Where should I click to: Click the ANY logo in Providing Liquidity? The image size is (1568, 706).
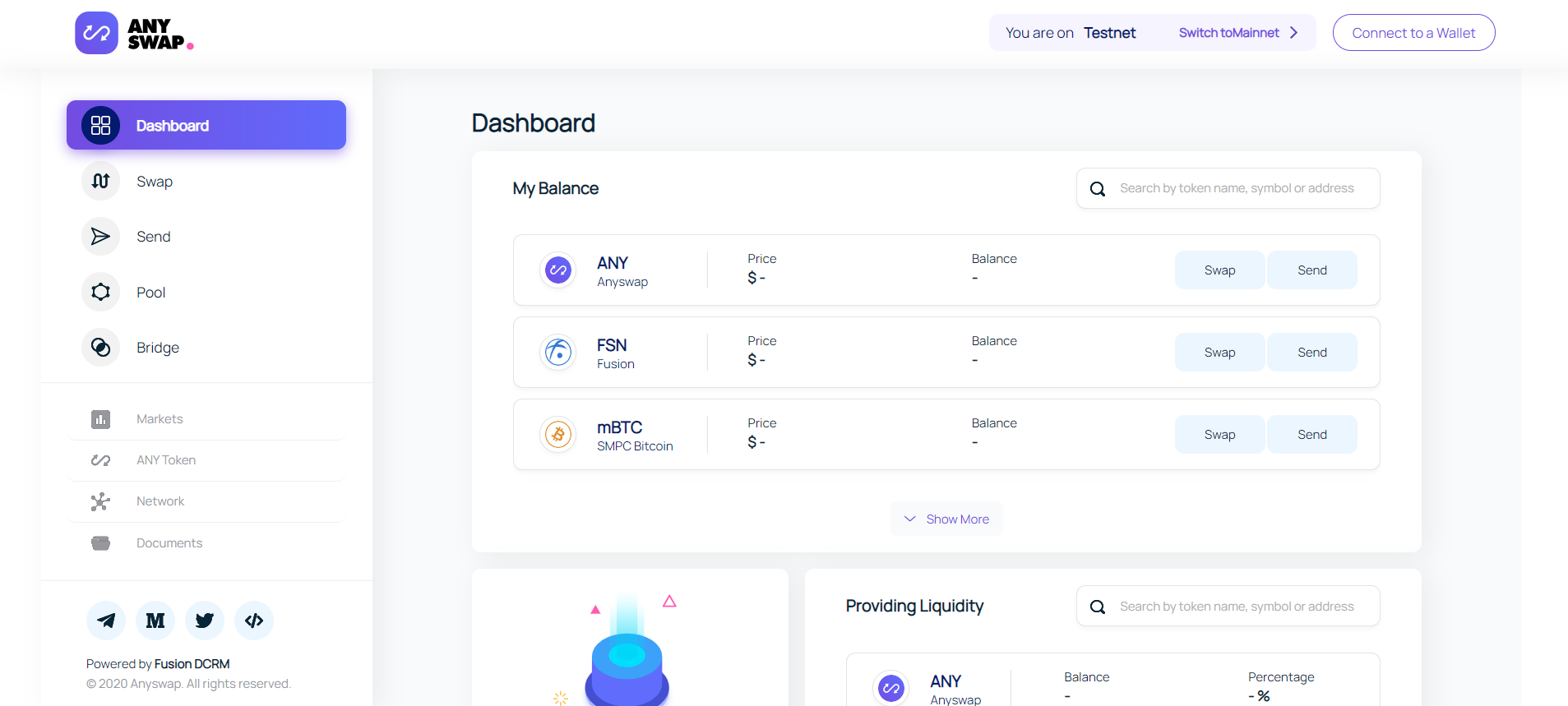(891, 688)
